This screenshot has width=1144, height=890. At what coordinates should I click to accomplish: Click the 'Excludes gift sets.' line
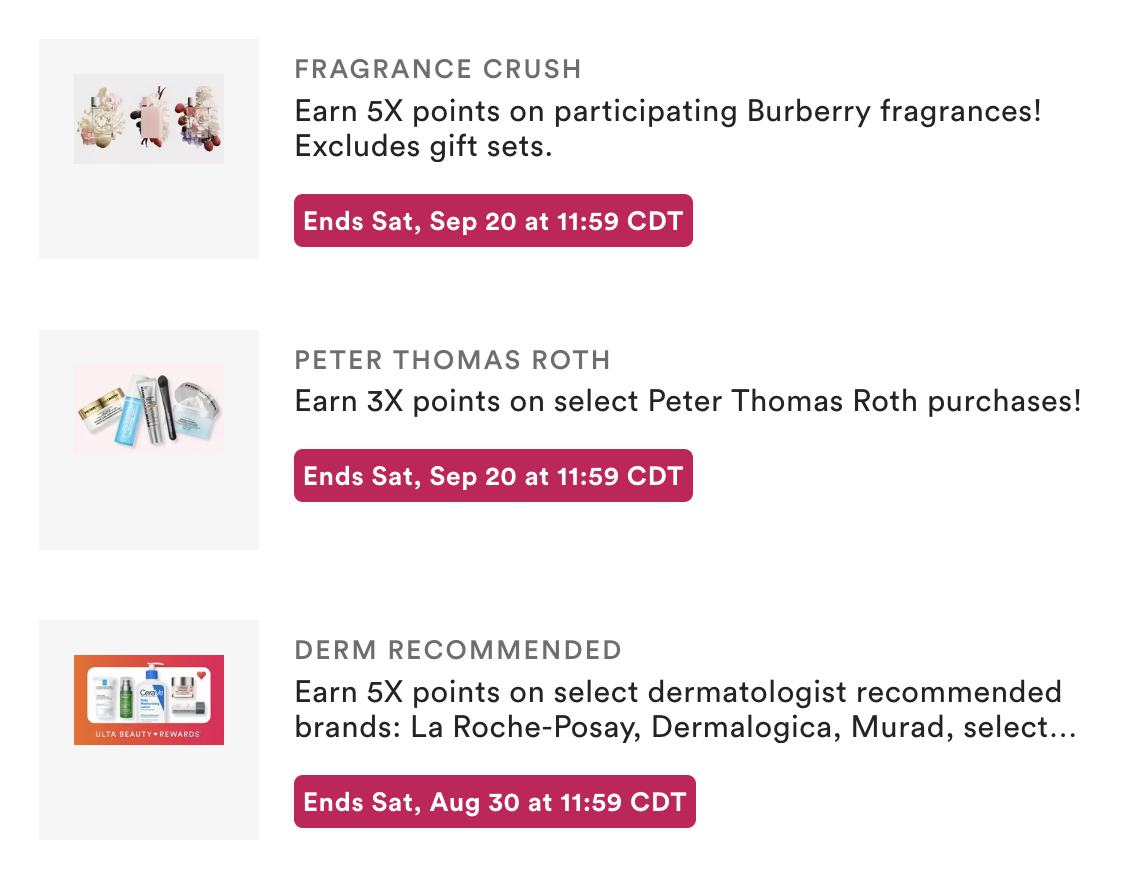[x=424, y=147]
